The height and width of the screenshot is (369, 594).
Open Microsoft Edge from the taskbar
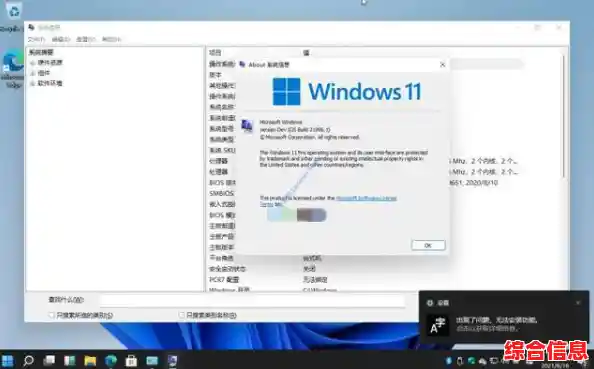(x=111, y=360)
